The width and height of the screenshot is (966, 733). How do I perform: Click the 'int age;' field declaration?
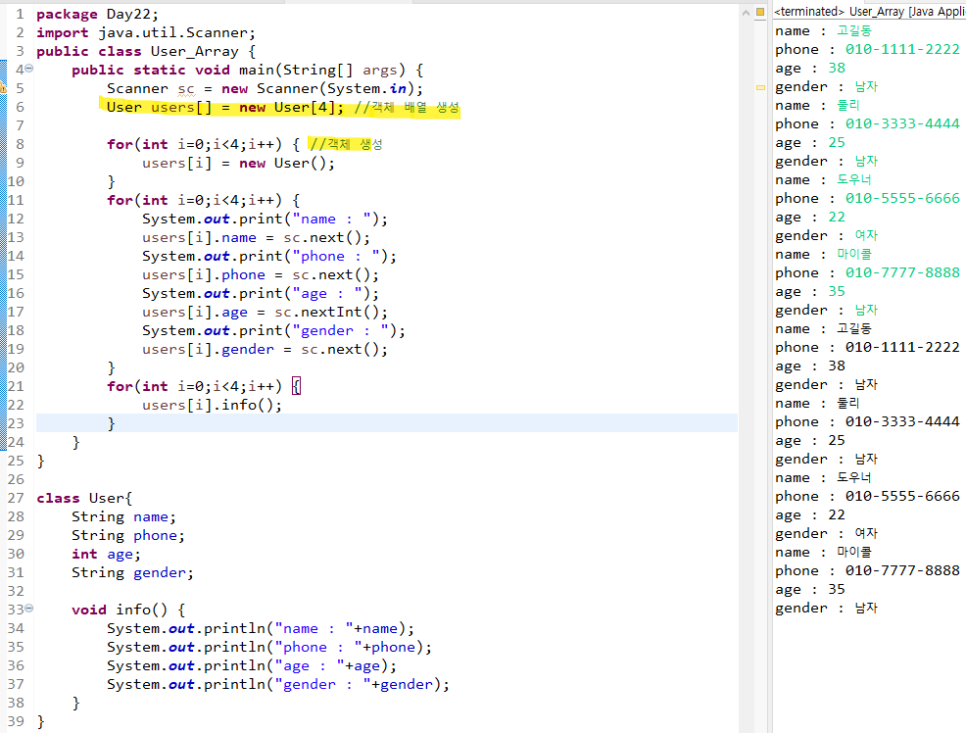click(x=106, y=554)
